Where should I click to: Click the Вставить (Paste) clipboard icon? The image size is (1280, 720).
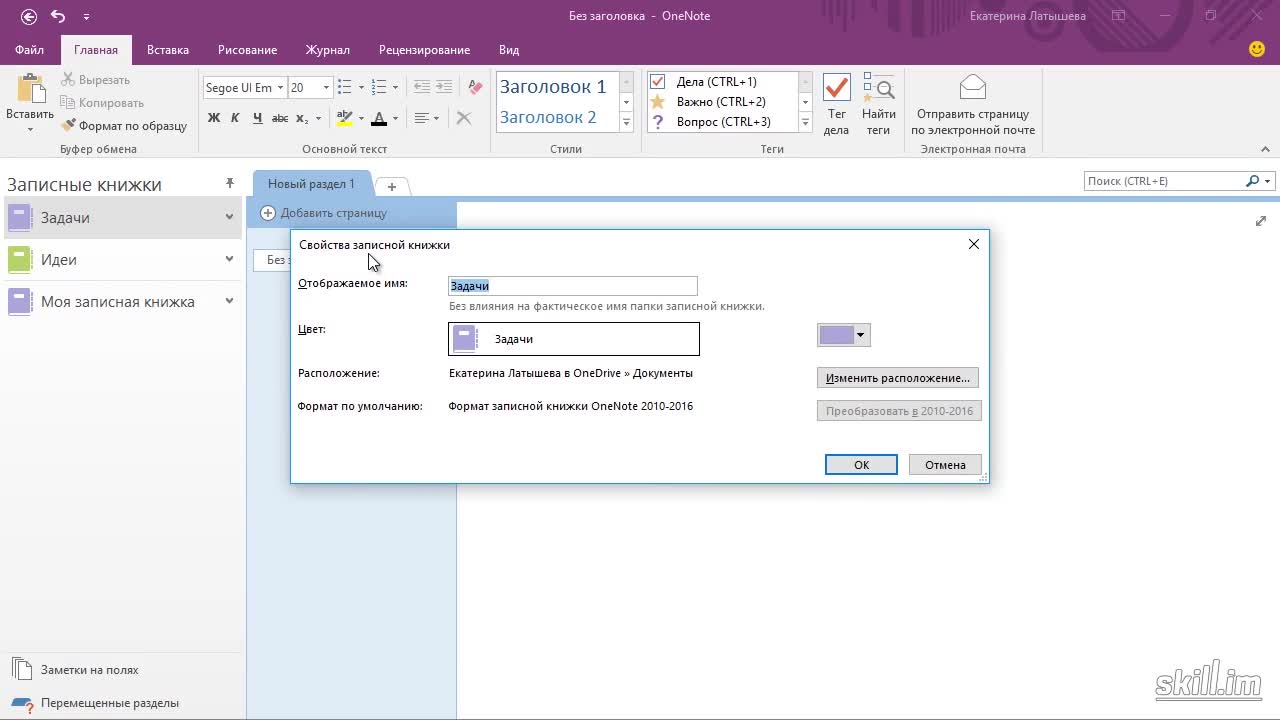click(30, 88)
